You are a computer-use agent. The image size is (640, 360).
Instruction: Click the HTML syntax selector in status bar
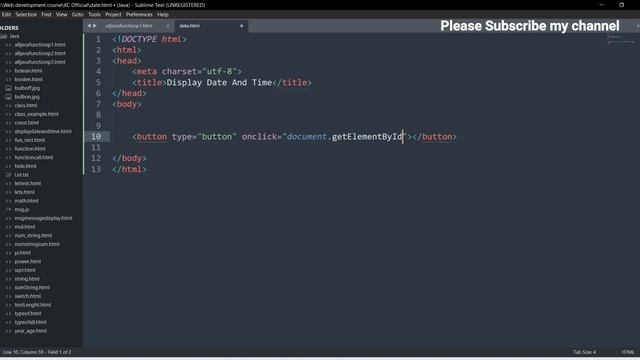coord(628,352)
